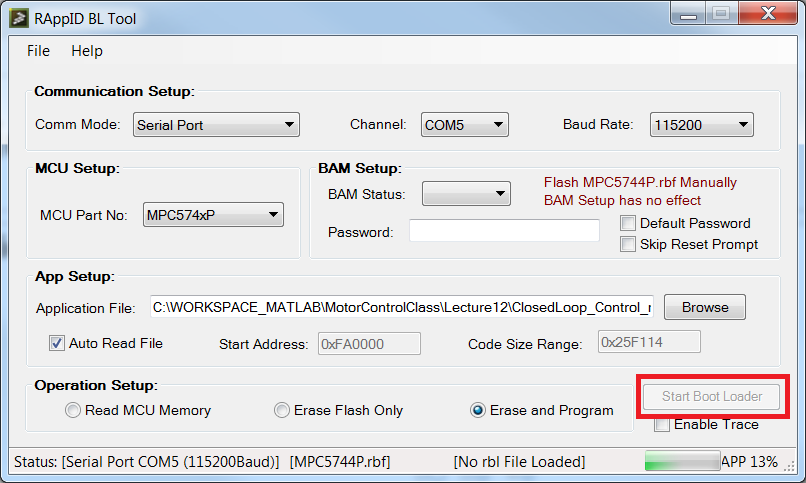Close the RAppID BL Tool window
The image size is (806, 483).
click(768, 13)
